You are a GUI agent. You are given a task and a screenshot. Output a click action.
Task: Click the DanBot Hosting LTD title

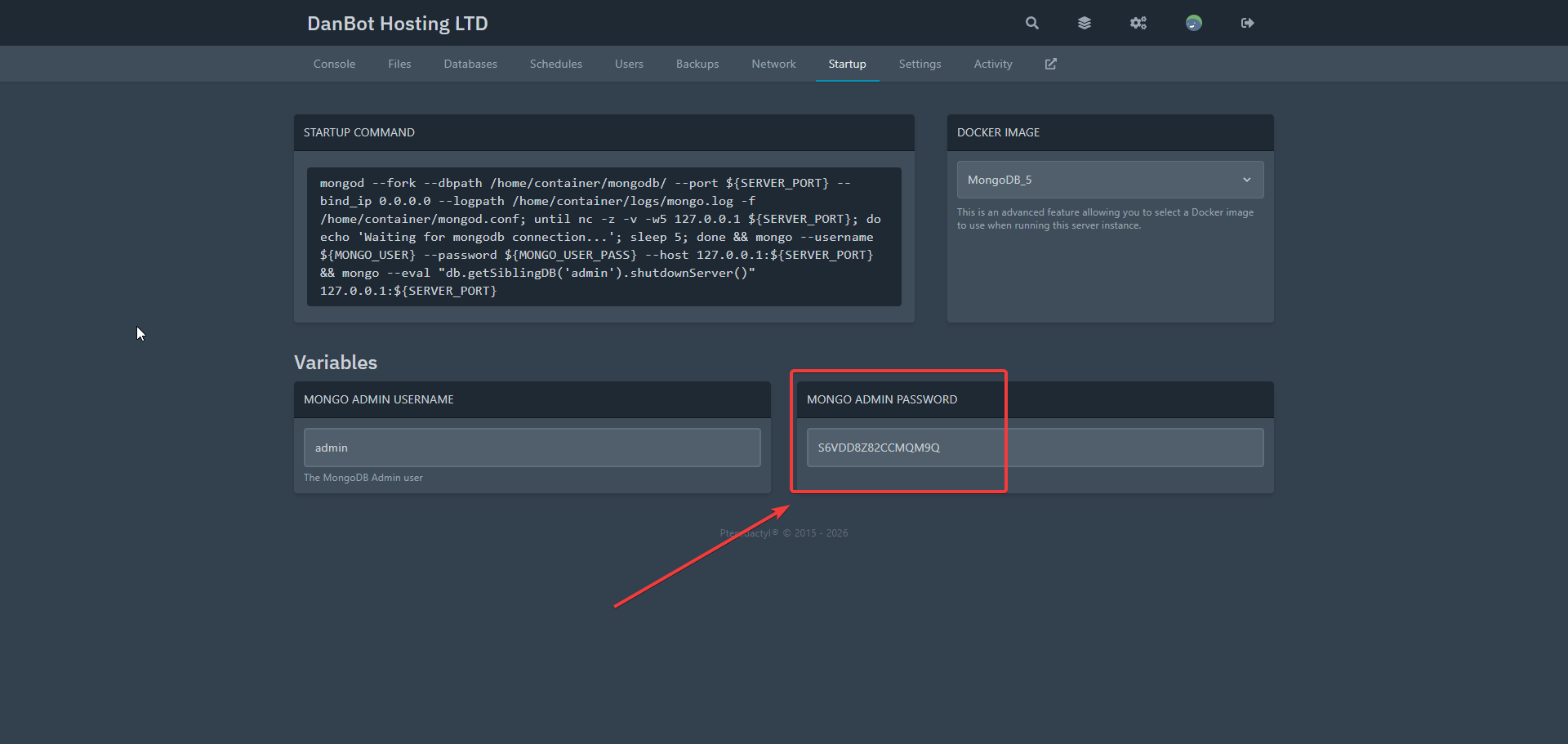coord(398,24)
